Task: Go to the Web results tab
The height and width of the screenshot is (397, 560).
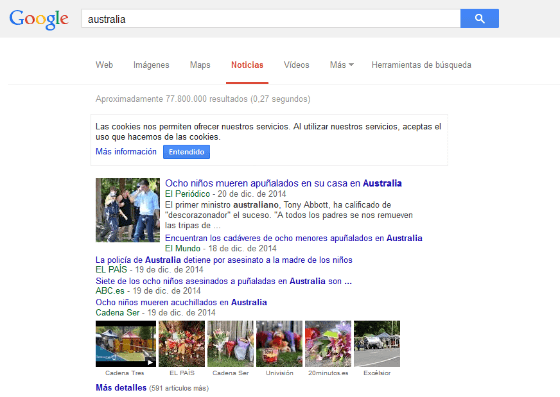Action: pyautogui.click(x=104, y=65)
